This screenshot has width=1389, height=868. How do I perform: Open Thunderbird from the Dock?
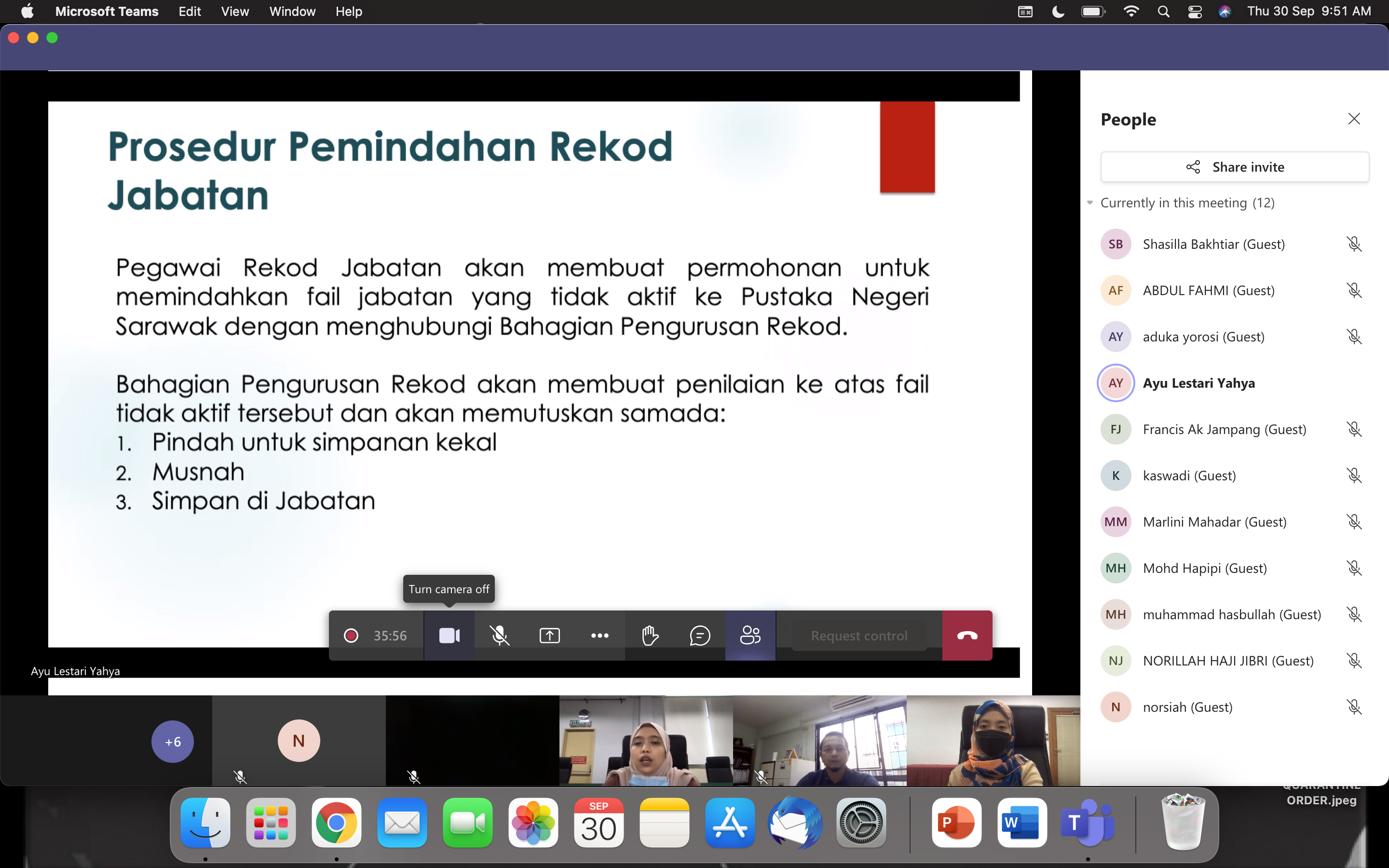[x=795, y=823]
